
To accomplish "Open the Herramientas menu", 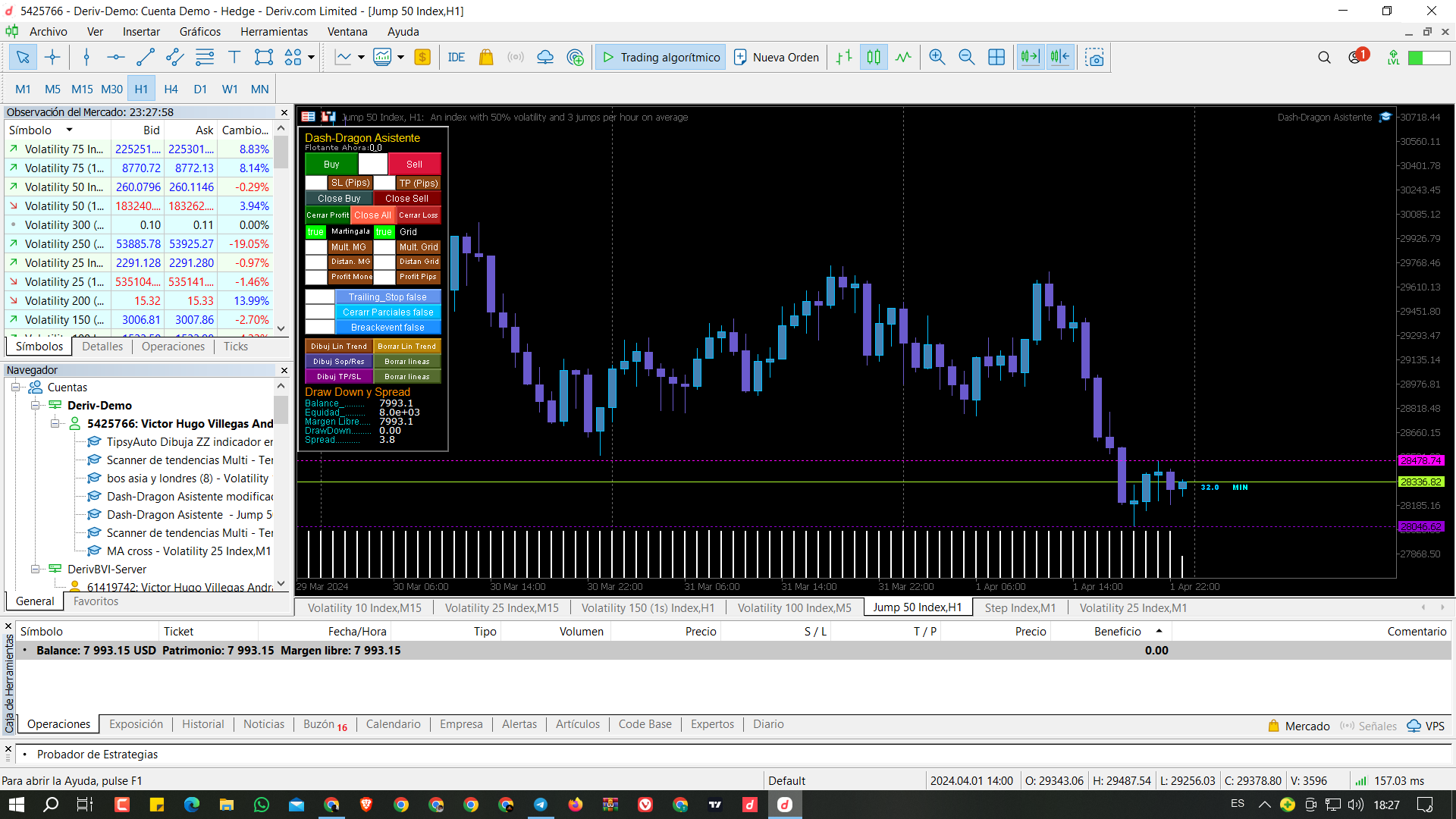I will (274, 32).
